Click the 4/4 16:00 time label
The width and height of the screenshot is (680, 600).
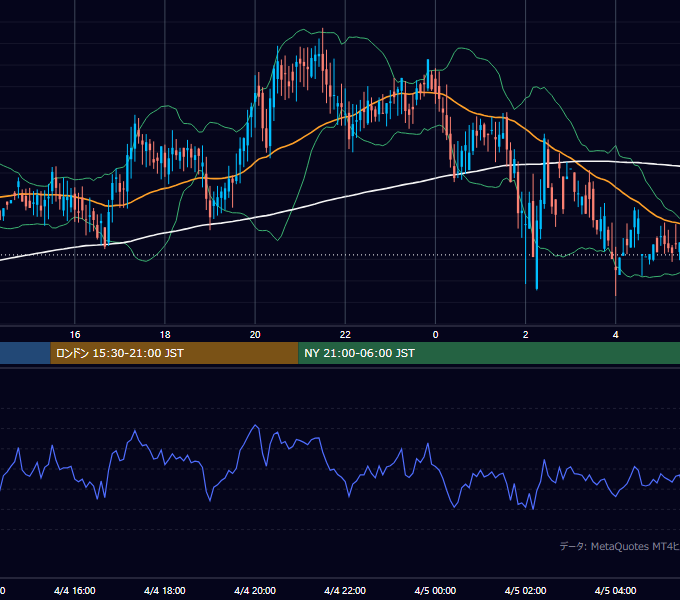pyautogui.click(x=75, y=590)
